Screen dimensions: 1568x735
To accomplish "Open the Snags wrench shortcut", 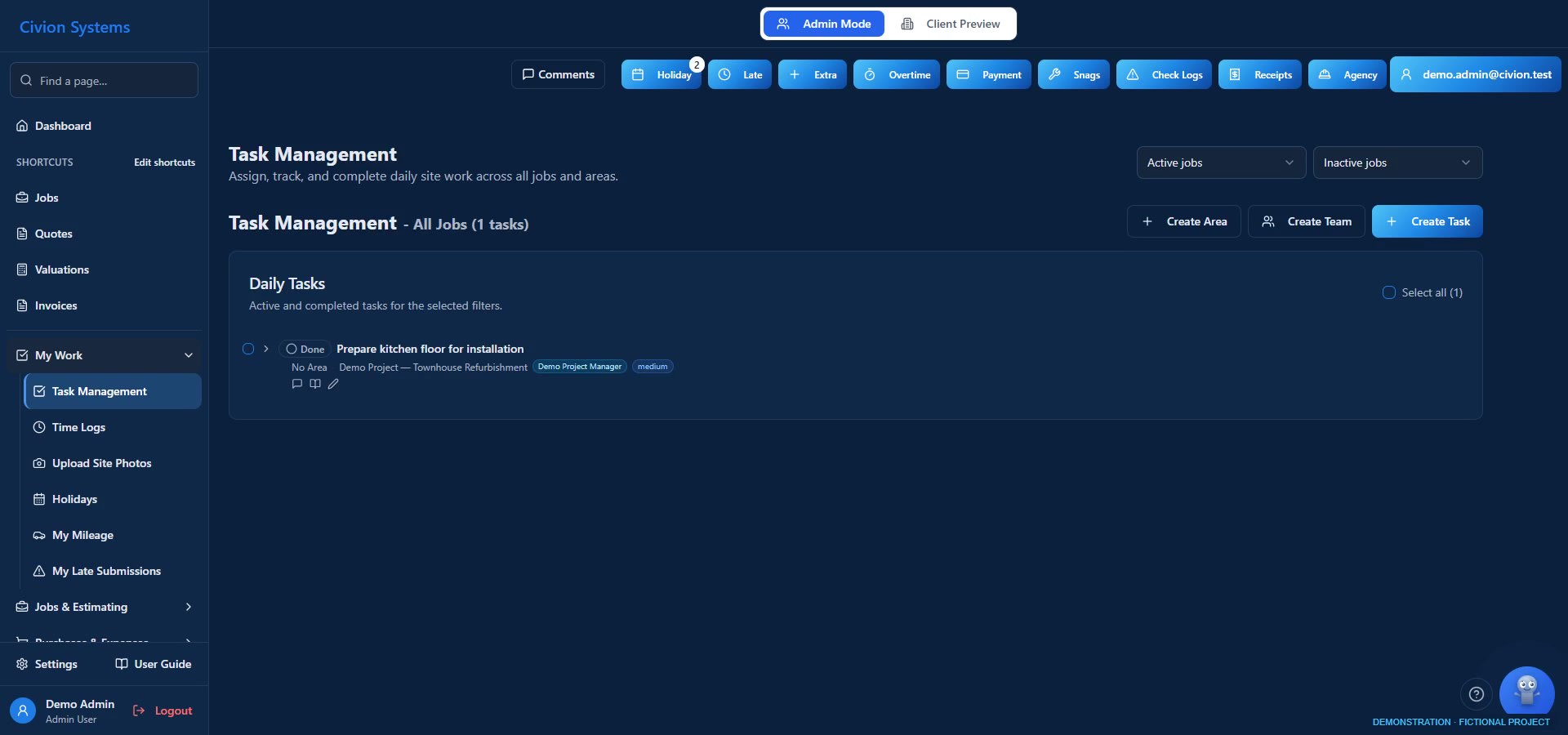I will click(x=1073, y=74).
